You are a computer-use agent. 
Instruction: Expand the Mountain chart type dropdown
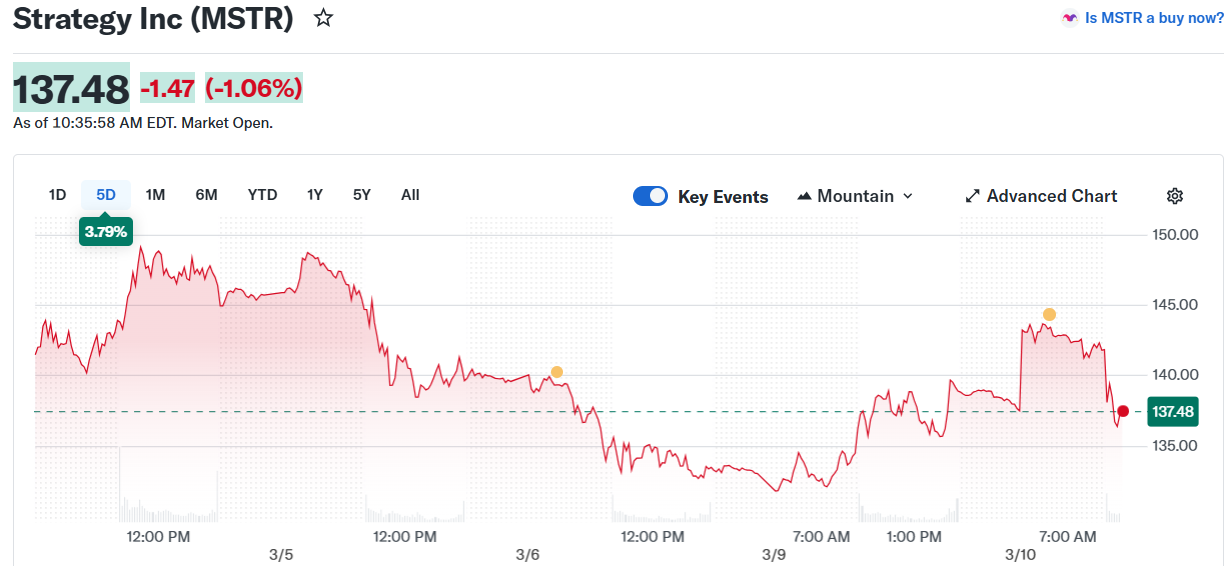tap(908, 196)
